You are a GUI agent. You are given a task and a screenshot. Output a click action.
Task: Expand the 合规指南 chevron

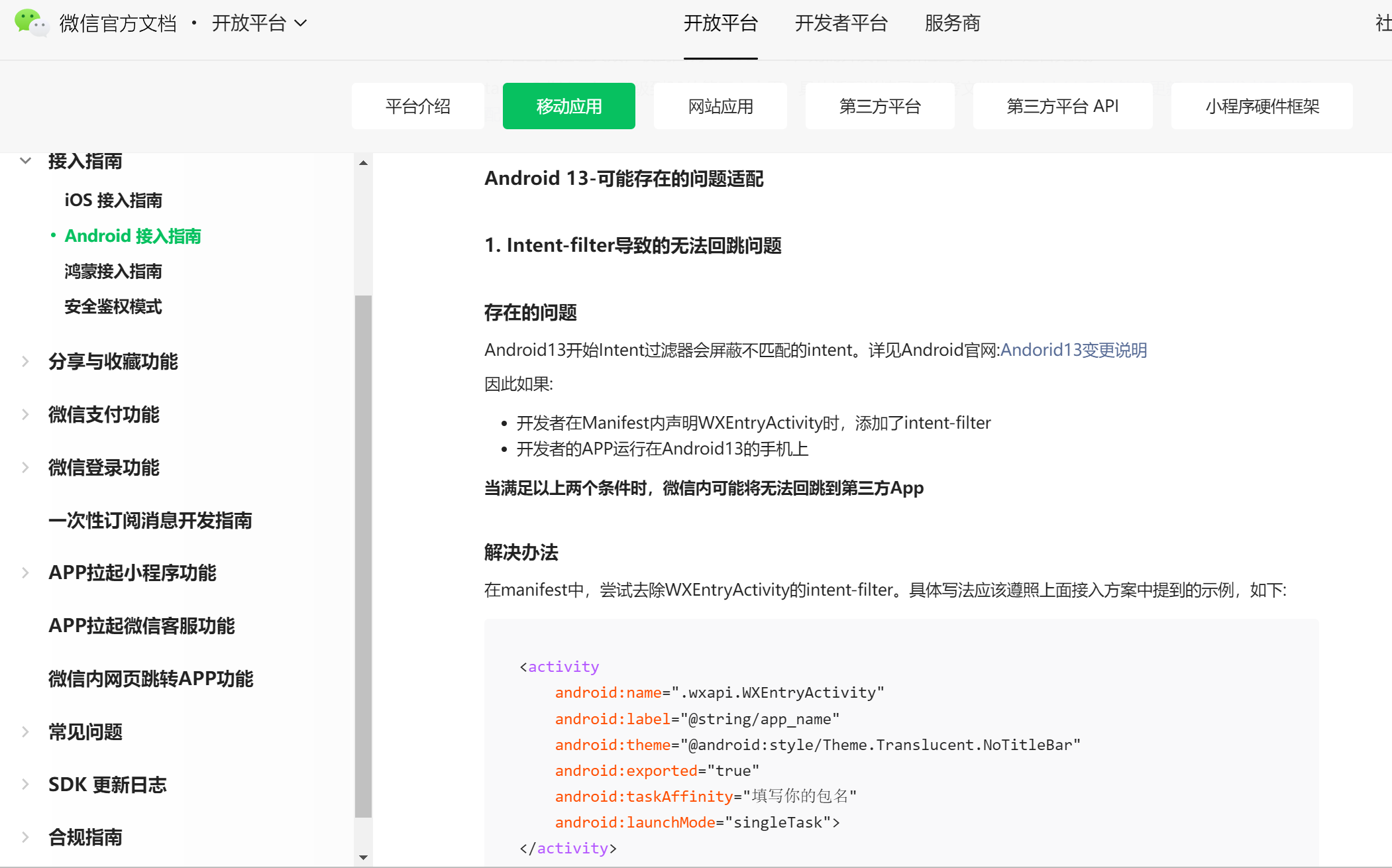pos(26,837)
